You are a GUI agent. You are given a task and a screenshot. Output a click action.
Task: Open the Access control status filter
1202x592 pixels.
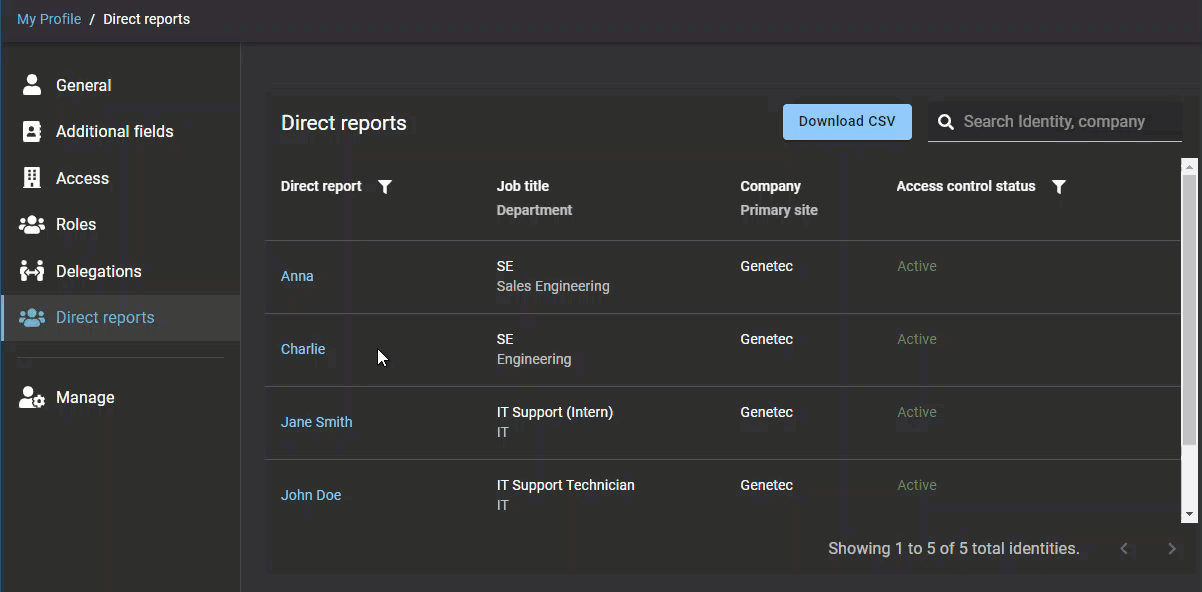tap(1059, 187)
